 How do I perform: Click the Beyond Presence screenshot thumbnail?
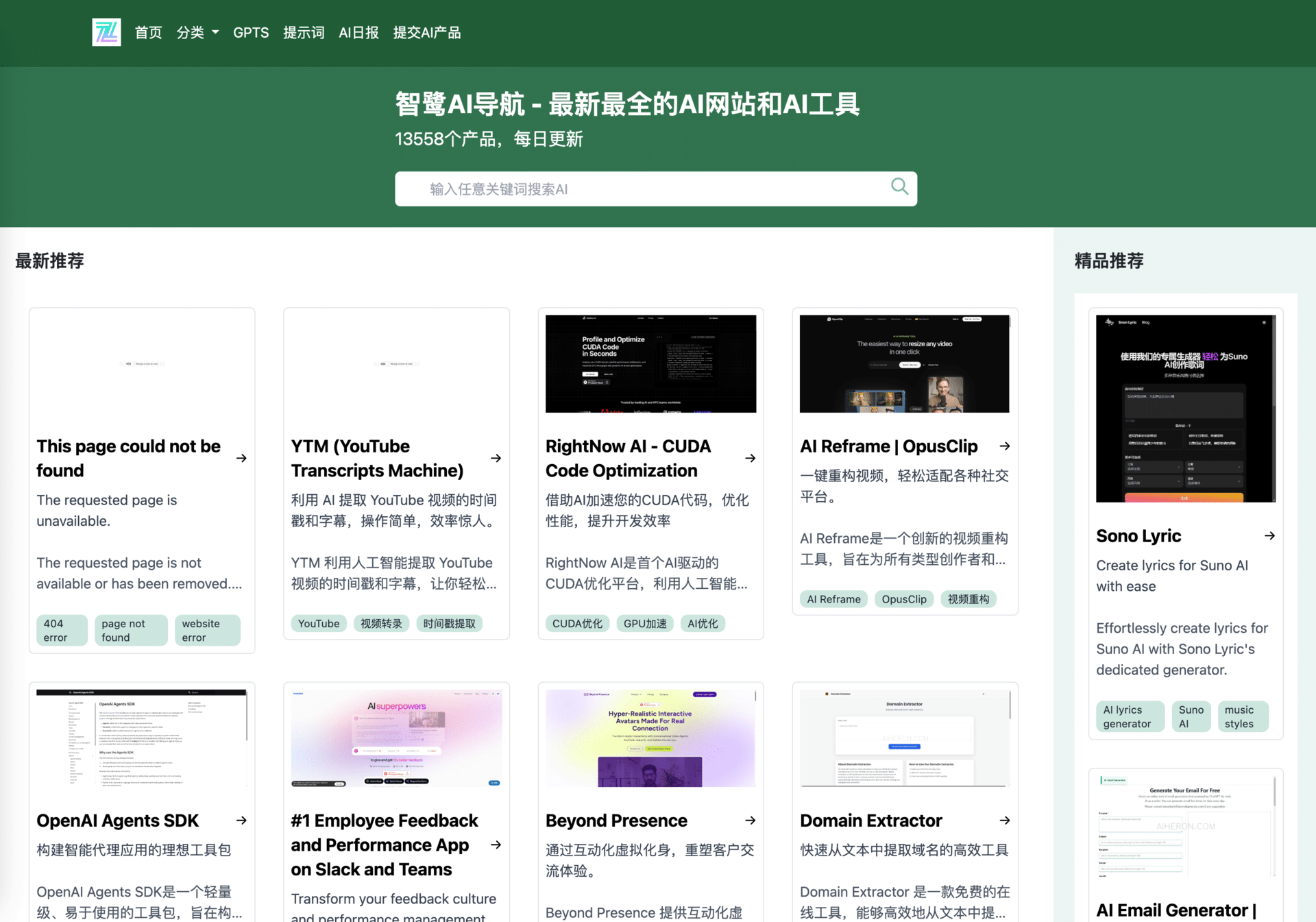click(650, 737)
